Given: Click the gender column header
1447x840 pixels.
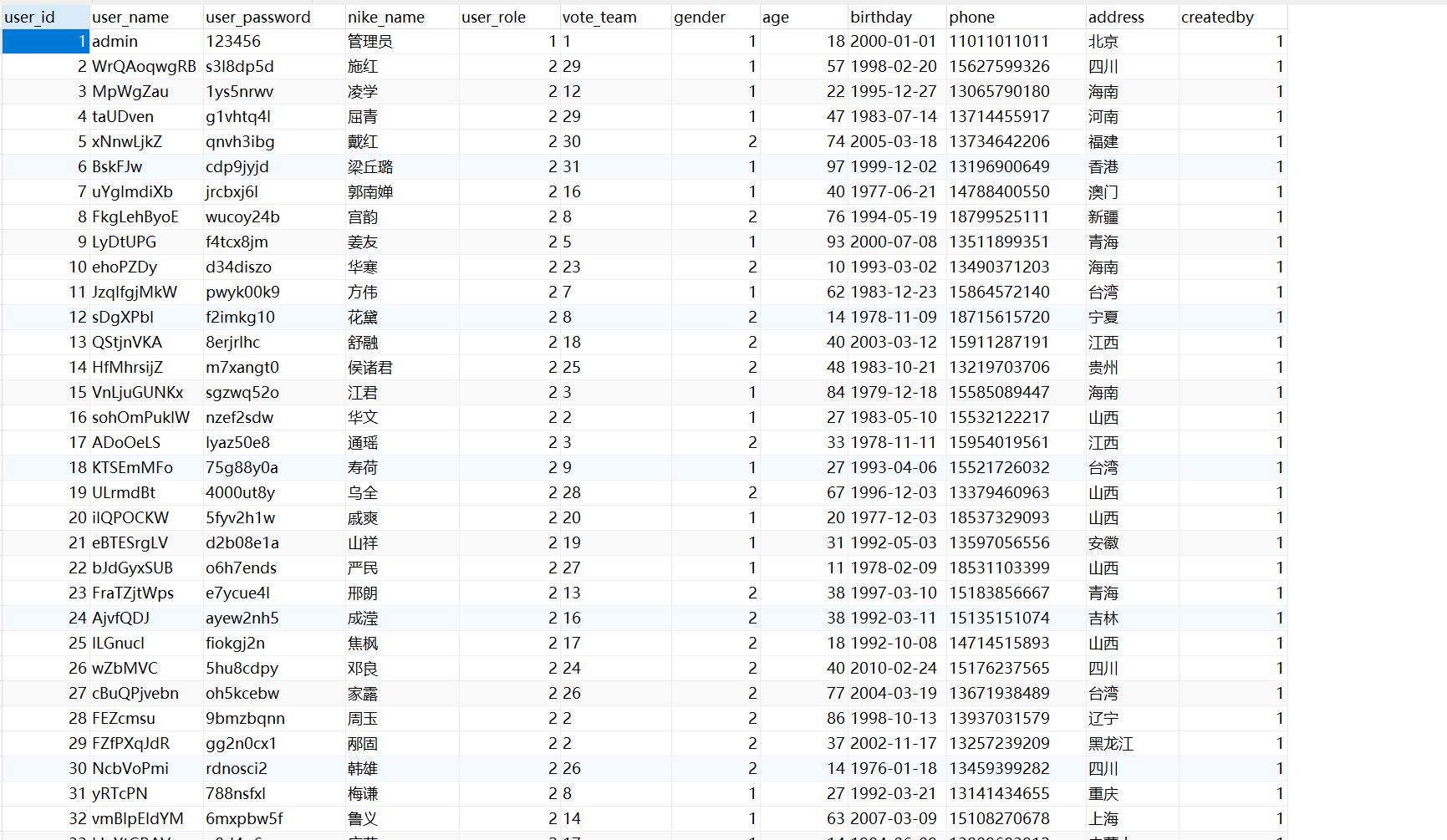Looking at the screenshot, I should (715, 17).
